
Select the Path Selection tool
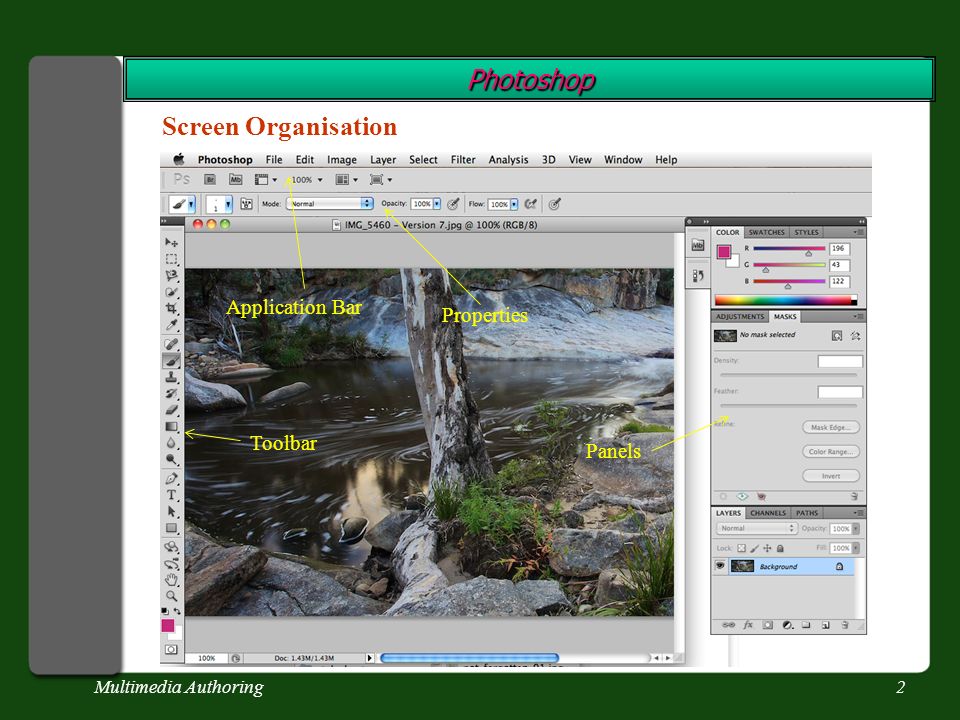[171, 511]
